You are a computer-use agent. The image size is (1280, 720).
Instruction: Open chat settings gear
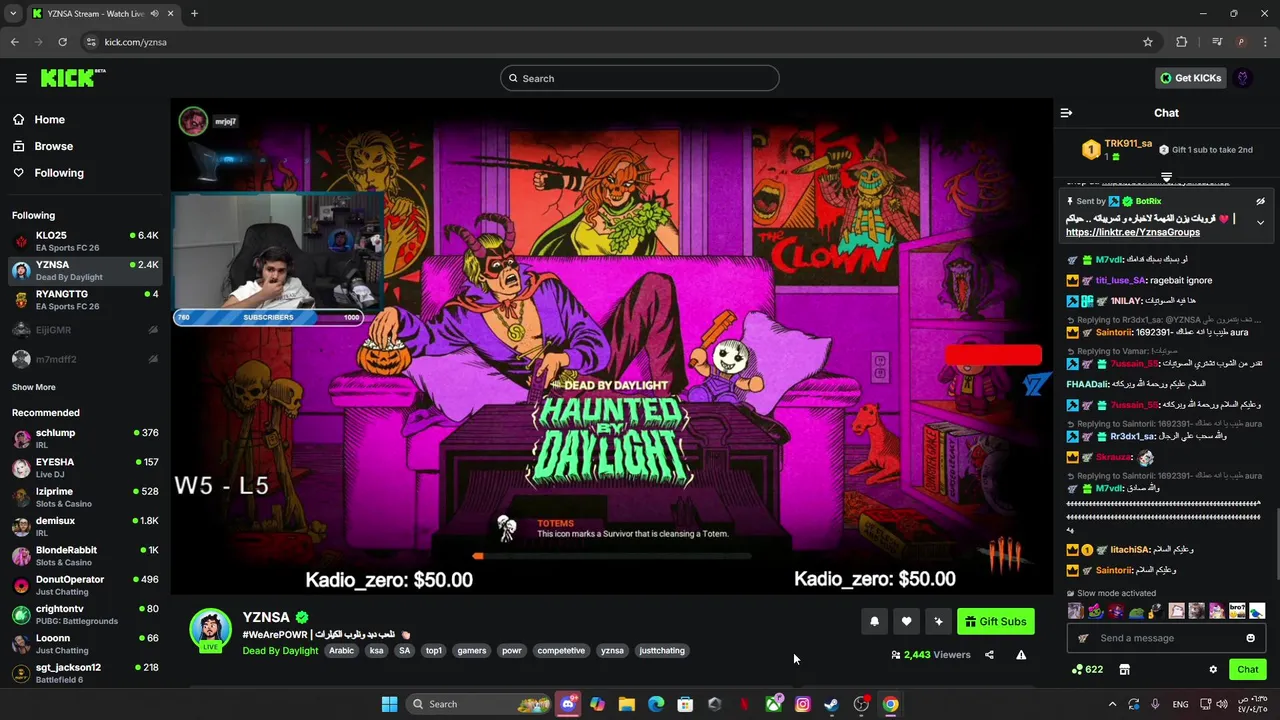point(1213,669)
